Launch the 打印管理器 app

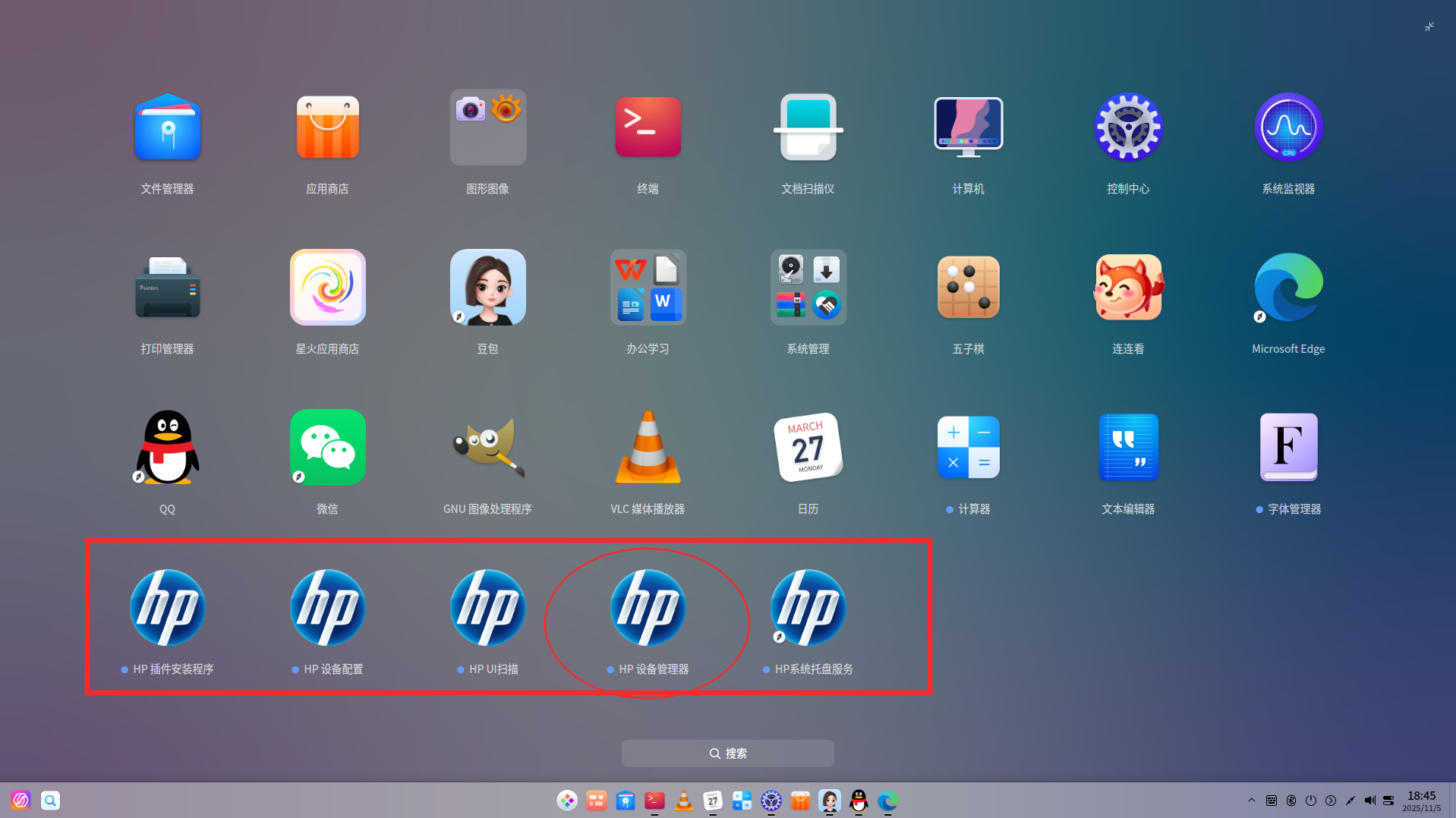(167, 288)
